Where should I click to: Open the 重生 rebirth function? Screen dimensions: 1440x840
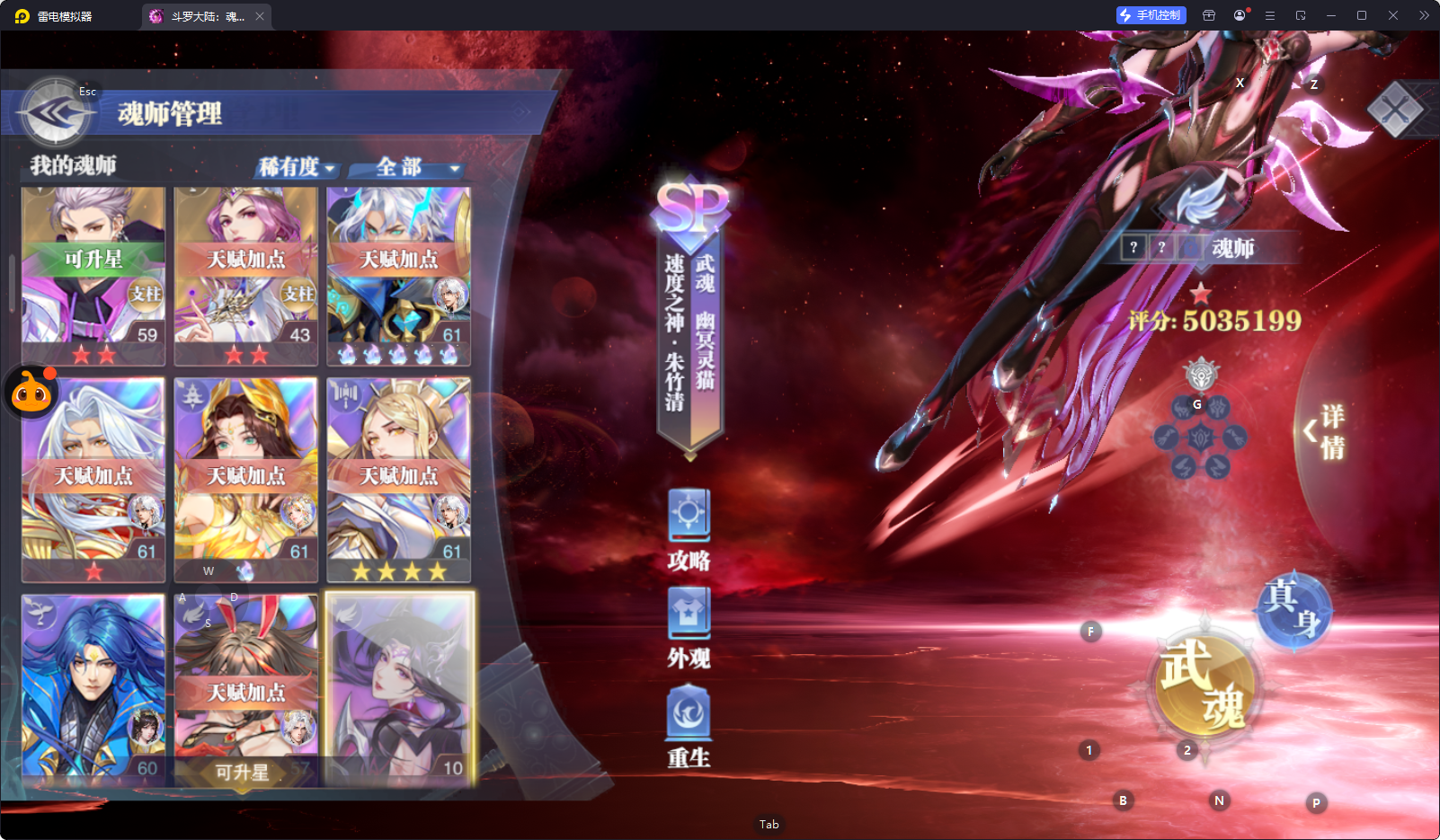point(689,727)
